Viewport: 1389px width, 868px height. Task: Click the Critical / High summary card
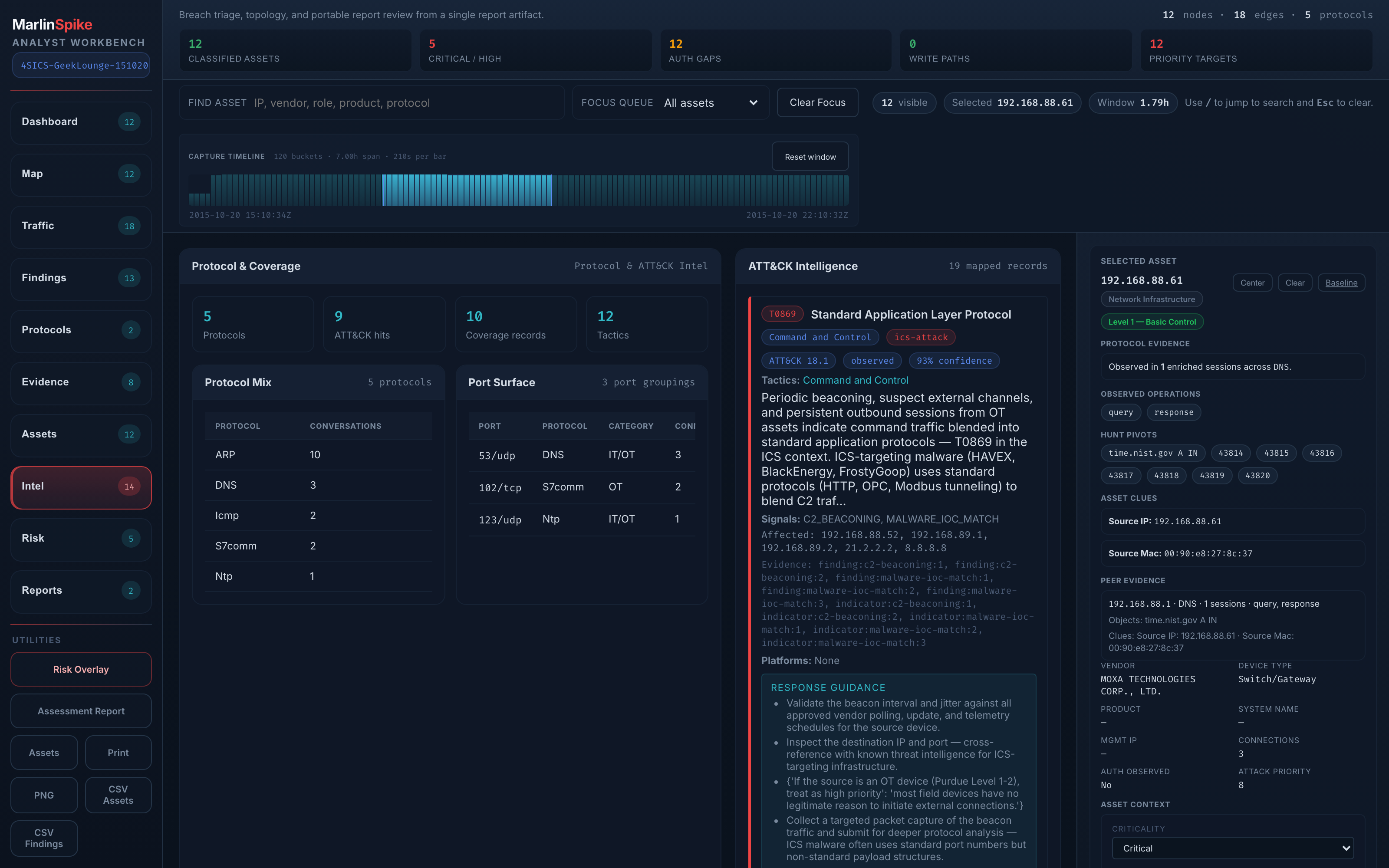tap(536, 50)
